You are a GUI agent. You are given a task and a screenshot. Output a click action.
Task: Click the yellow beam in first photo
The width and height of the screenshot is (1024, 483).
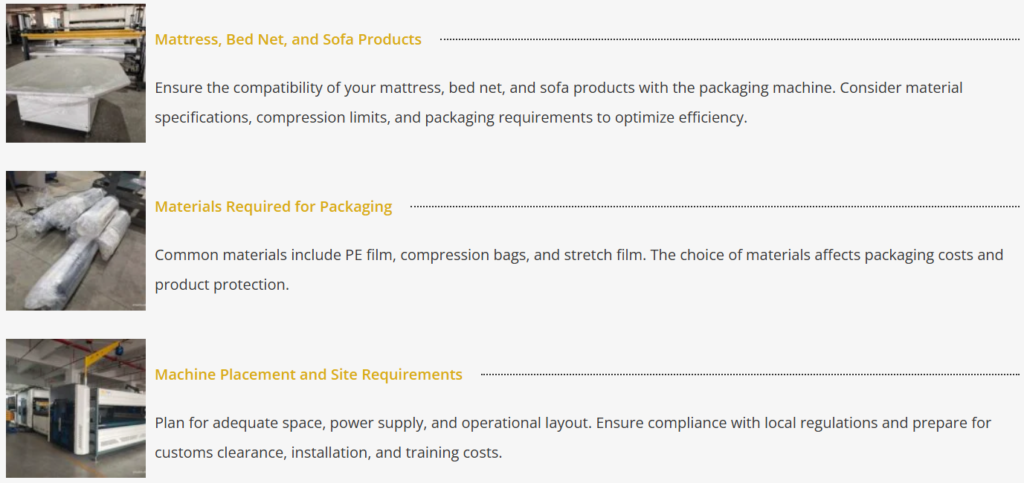coord(83,35)
